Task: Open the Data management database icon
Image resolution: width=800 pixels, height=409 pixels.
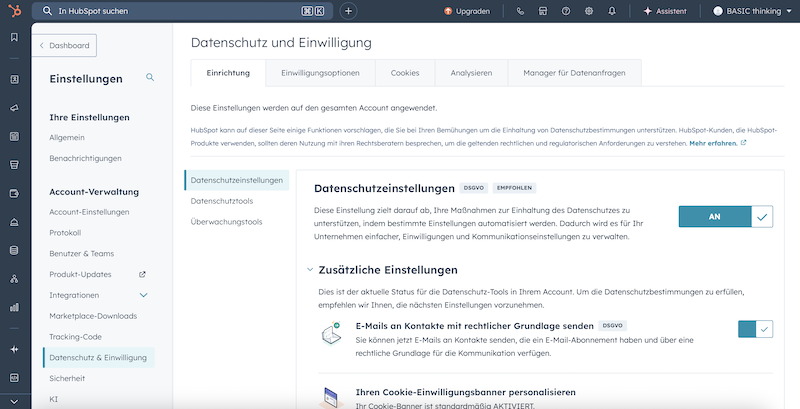Action: 14,250
